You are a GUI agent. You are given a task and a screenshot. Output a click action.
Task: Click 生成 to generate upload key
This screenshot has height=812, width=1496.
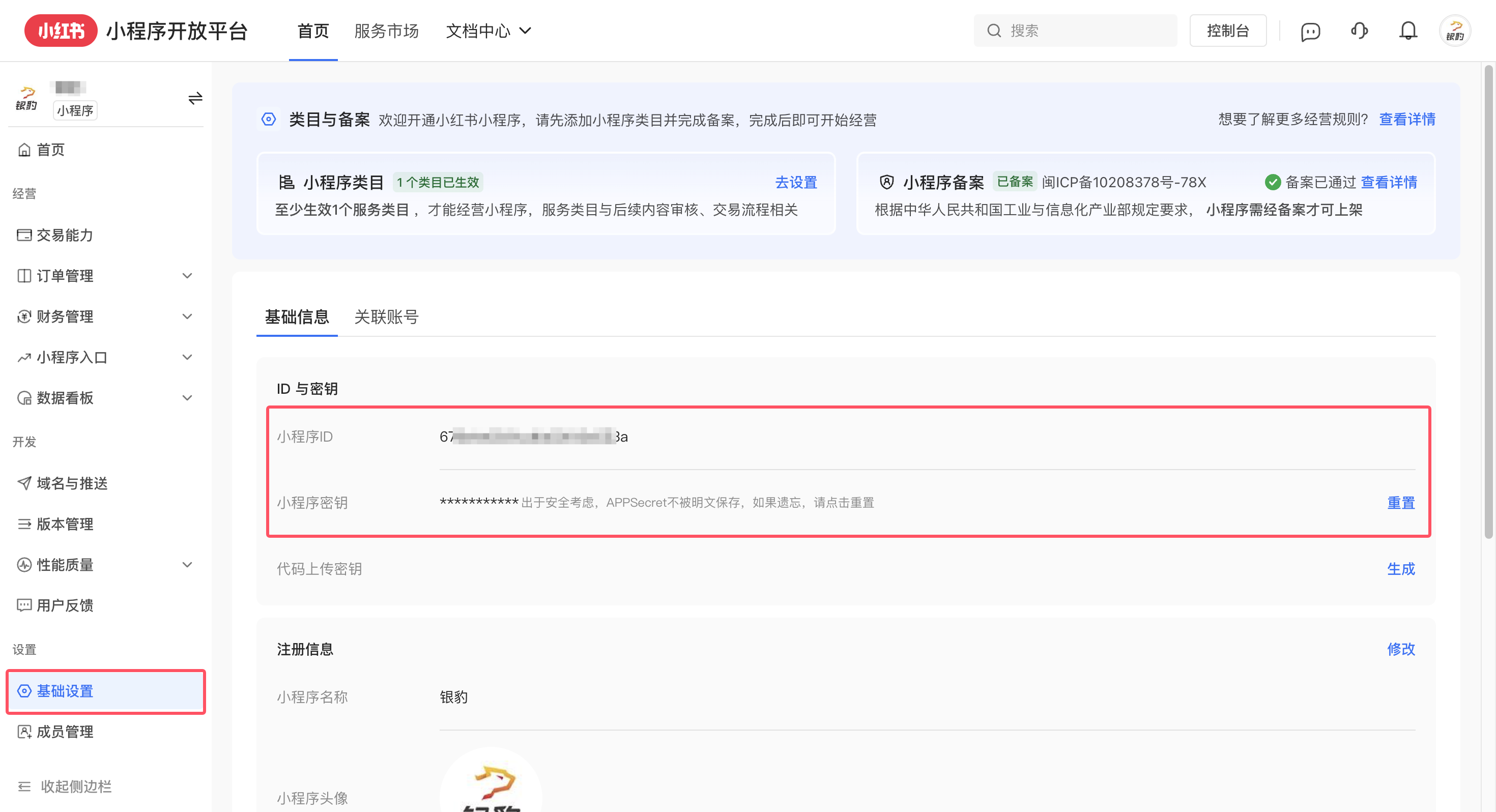click(x=1401, y=569)
